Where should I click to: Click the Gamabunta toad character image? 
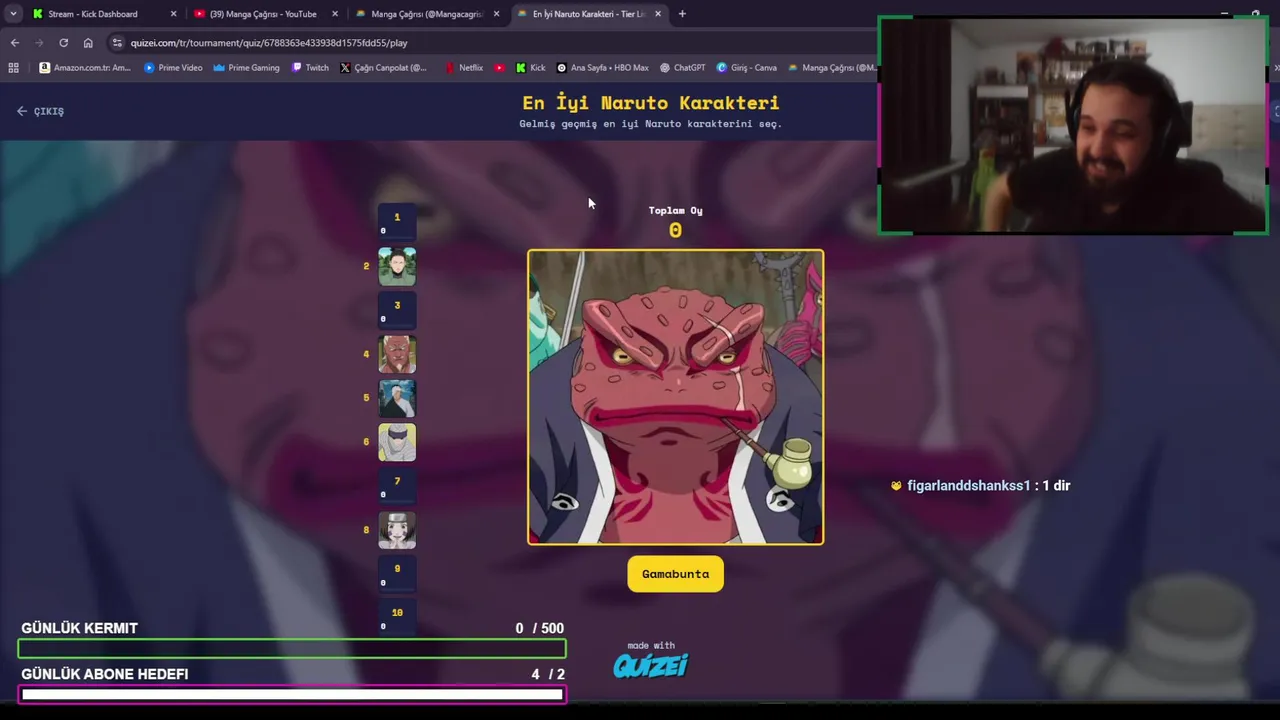pos(676,397)
